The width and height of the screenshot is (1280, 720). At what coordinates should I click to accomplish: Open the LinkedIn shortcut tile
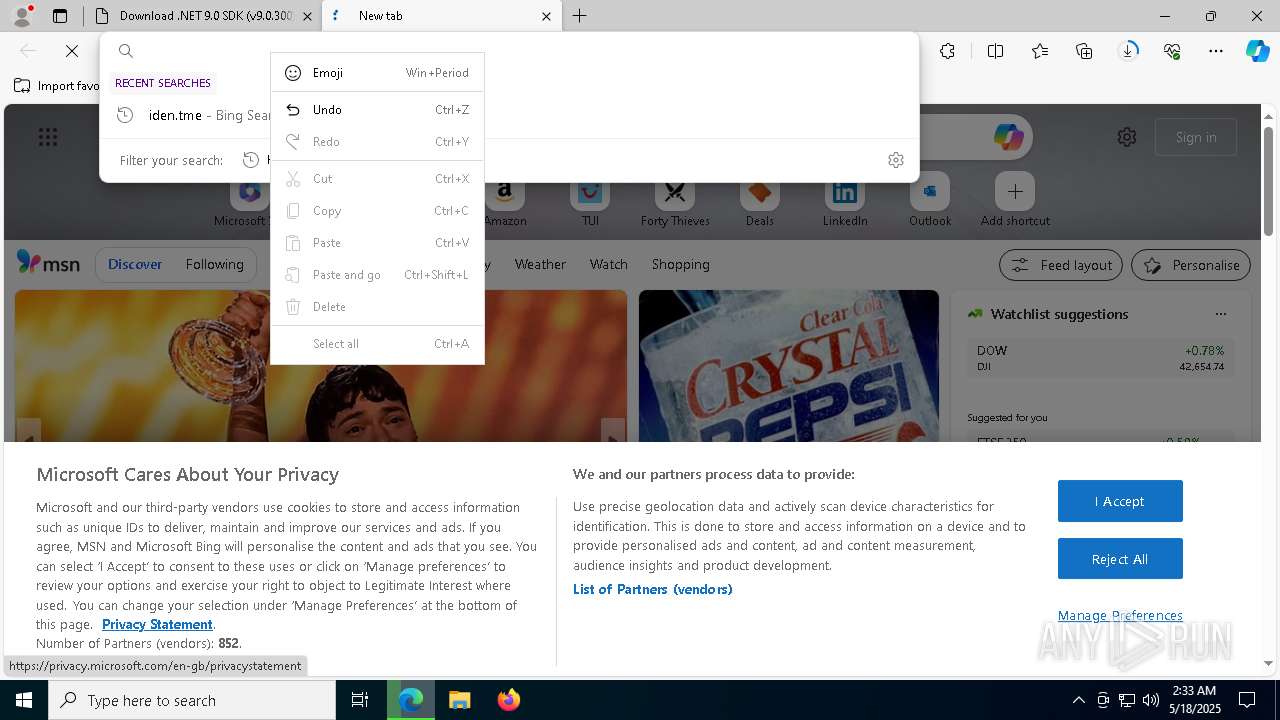pos(845,201)
